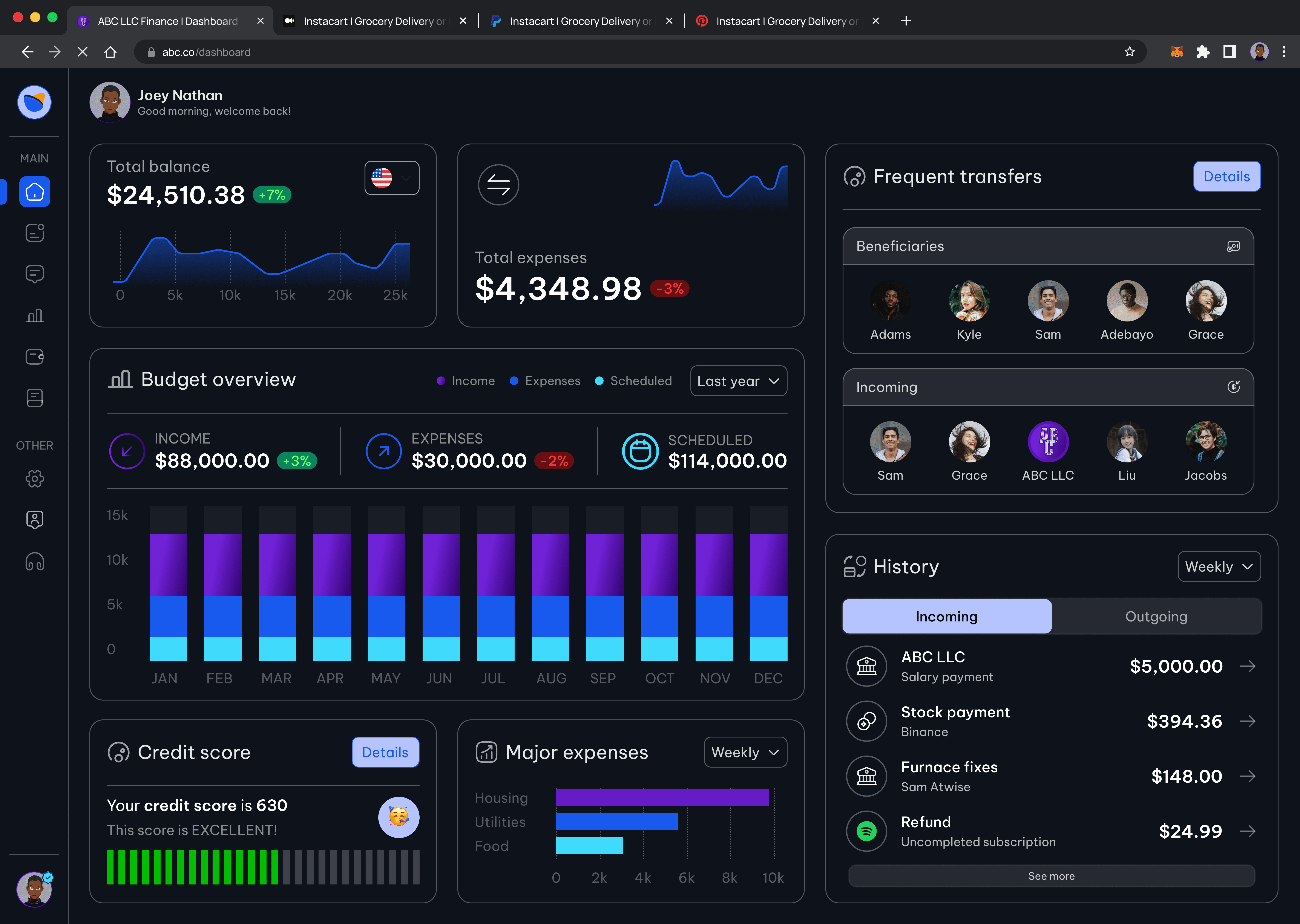Click the arrow next to ABC LLC $5,000.00
This screenshot has height=924, width=1300.
(1248, 666)
